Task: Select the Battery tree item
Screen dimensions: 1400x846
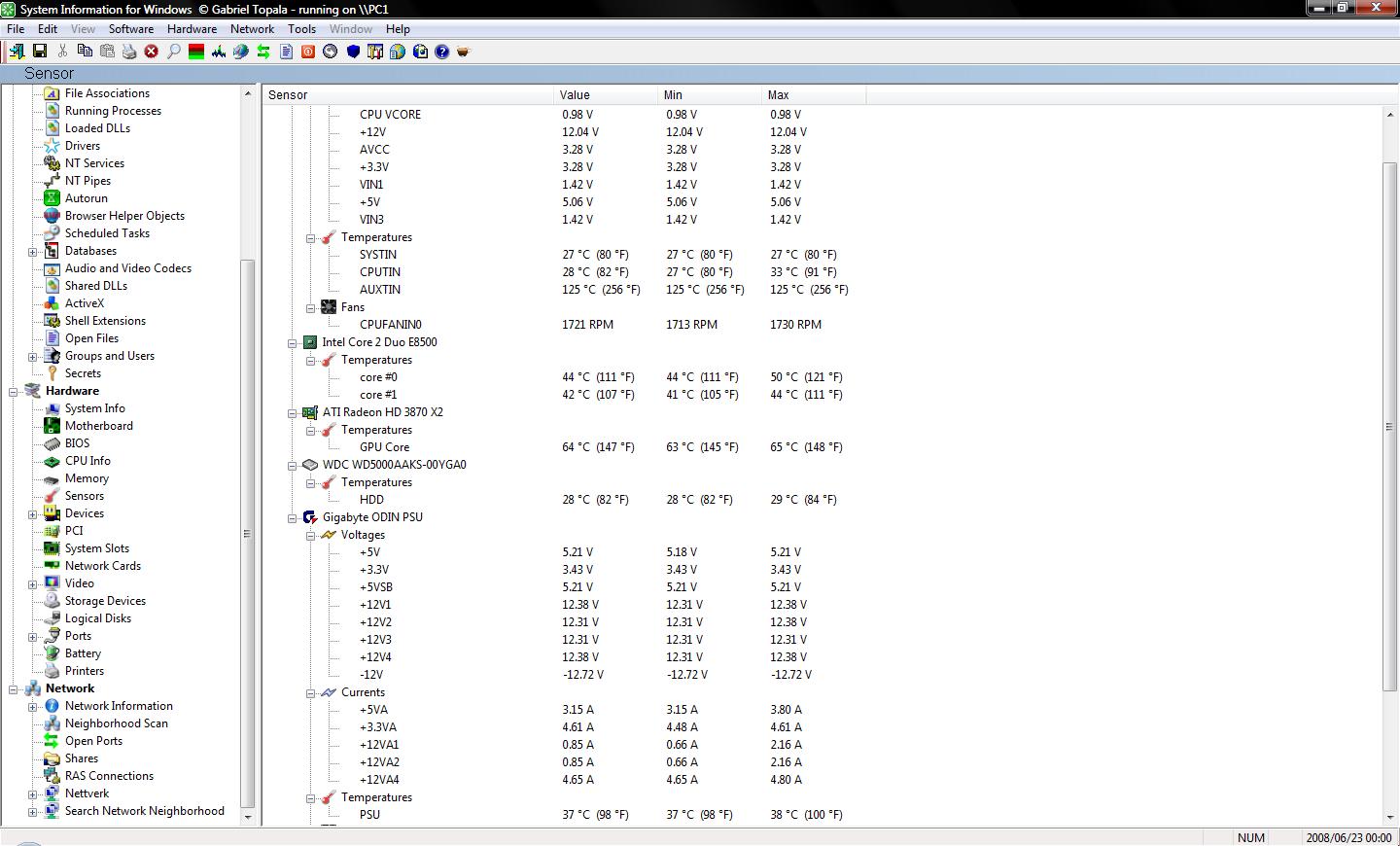Action: (x=83, y=653)
